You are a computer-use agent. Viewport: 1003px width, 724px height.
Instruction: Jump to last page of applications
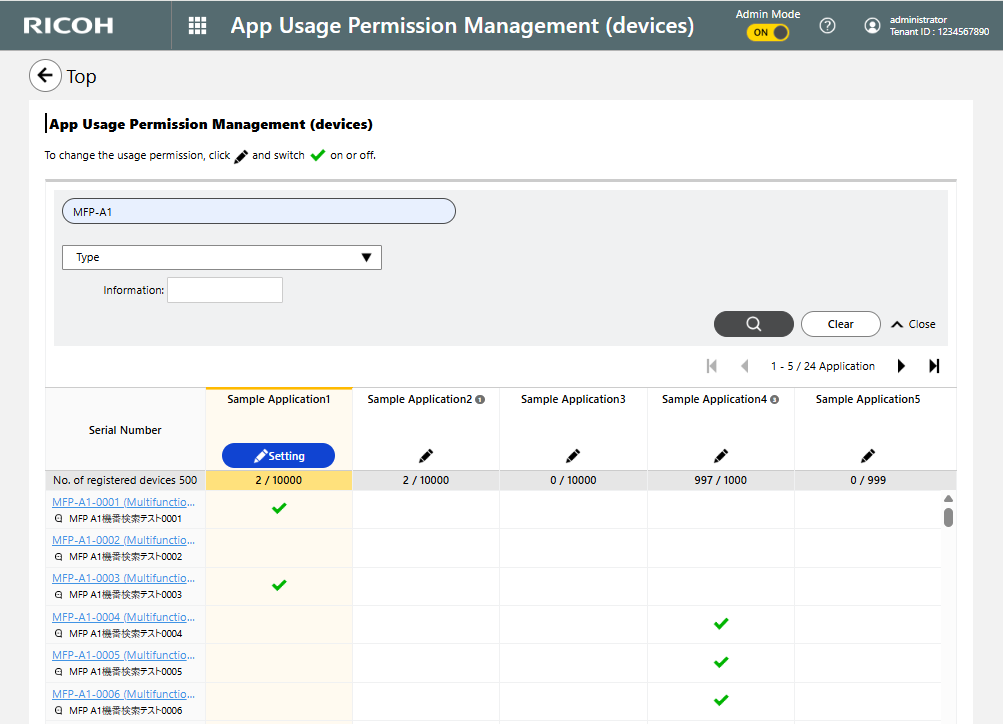click(934, 366)
